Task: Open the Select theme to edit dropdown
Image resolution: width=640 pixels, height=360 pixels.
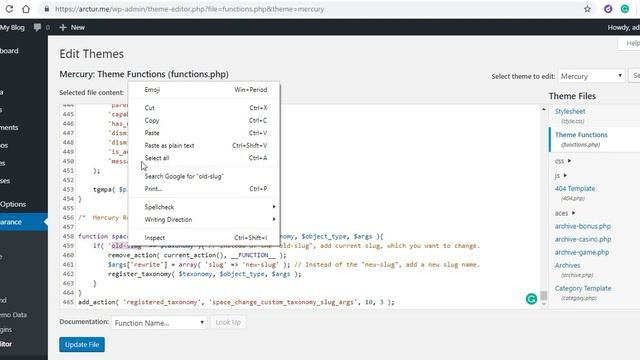Action: coord(591,76)
